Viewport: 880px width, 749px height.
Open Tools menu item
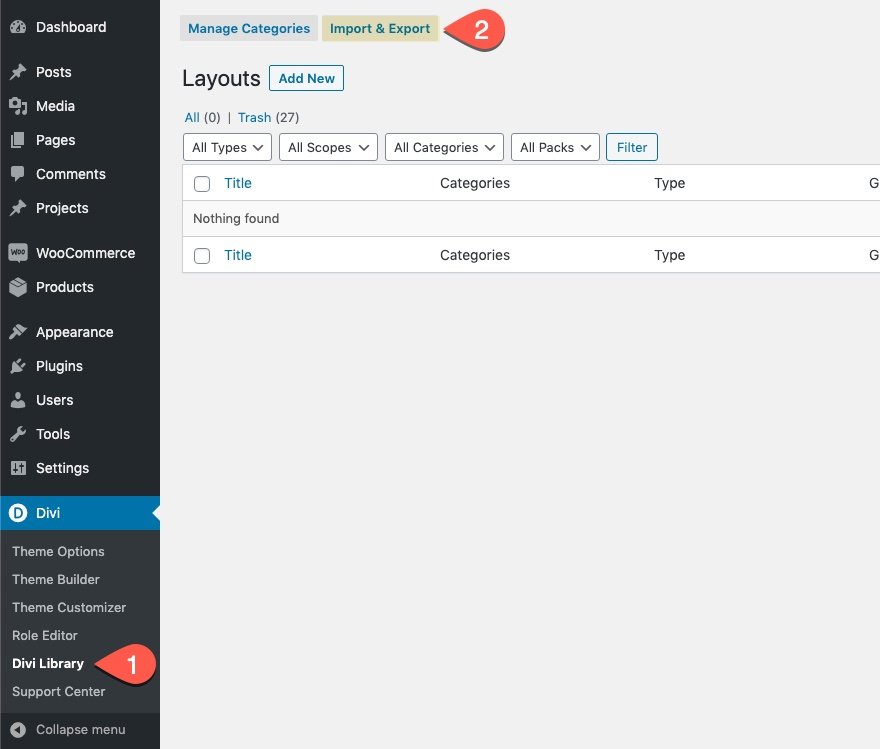(x=80, y=434)
